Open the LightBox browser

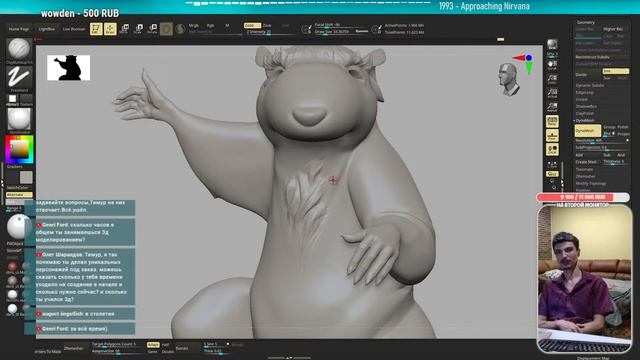(x=47, y=29)
